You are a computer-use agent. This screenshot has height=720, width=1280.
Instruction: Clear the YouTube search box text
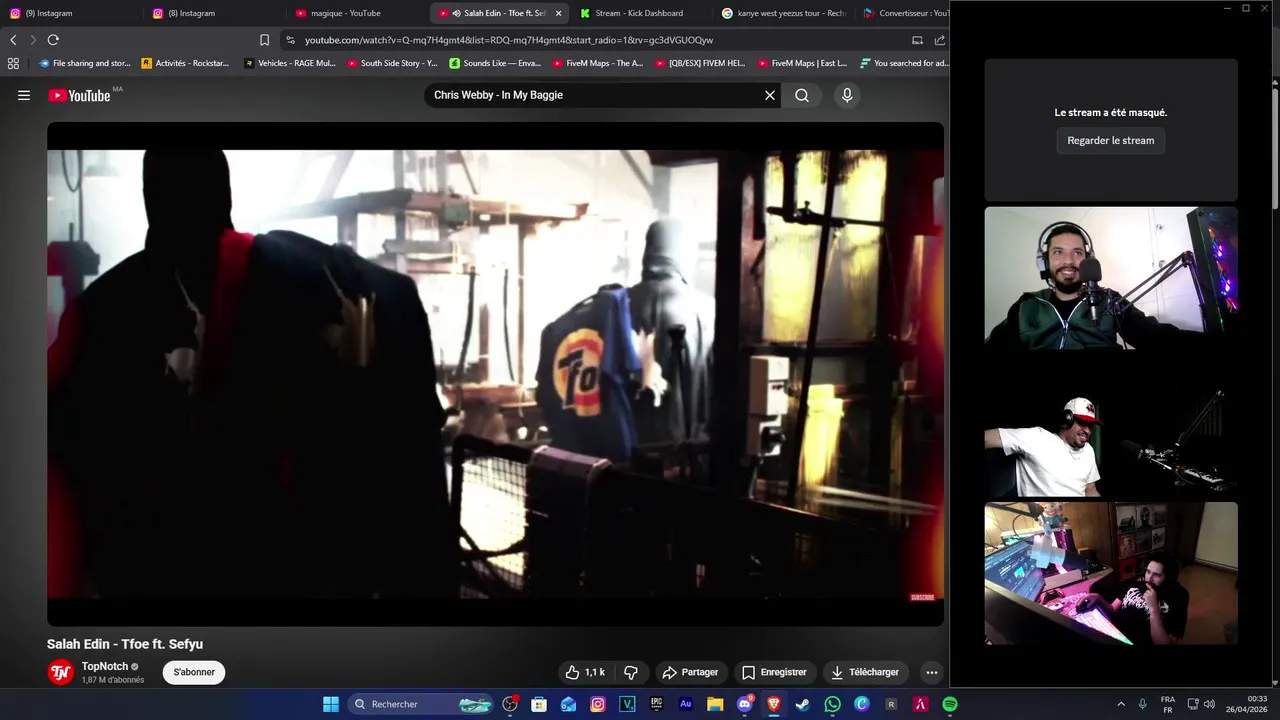tap(770, 95)
